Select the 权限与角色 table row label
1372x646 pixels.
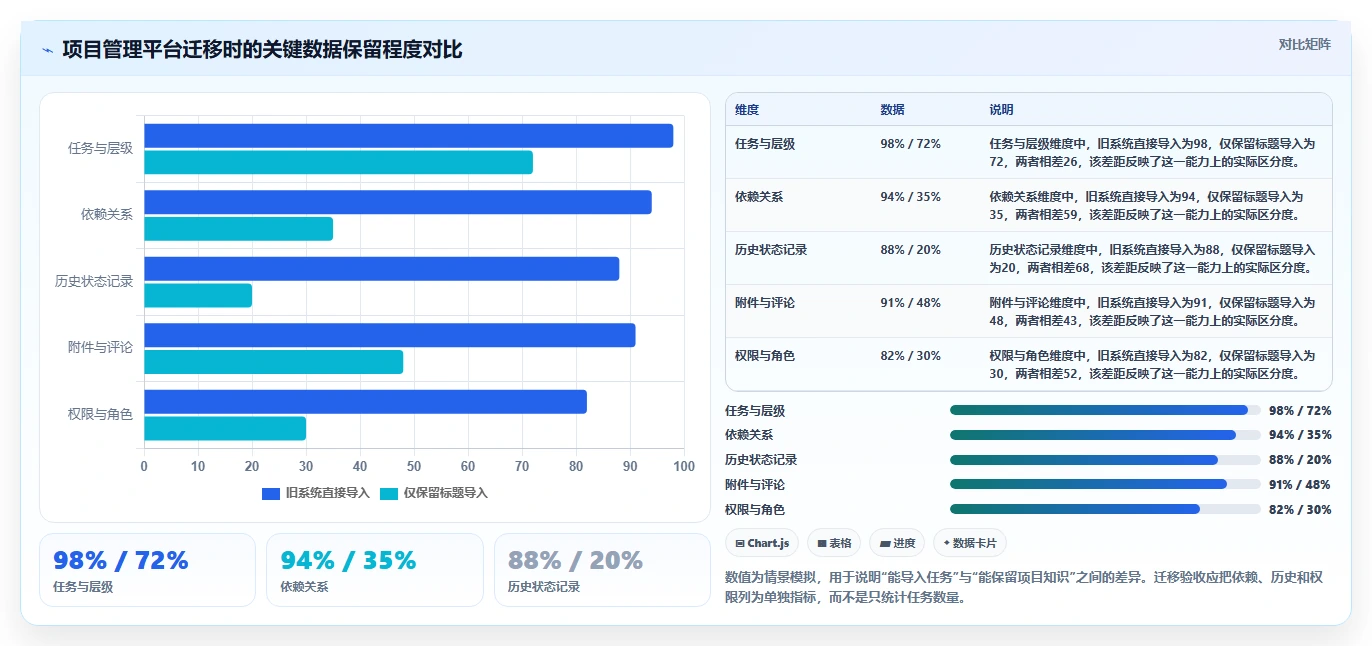765,355
